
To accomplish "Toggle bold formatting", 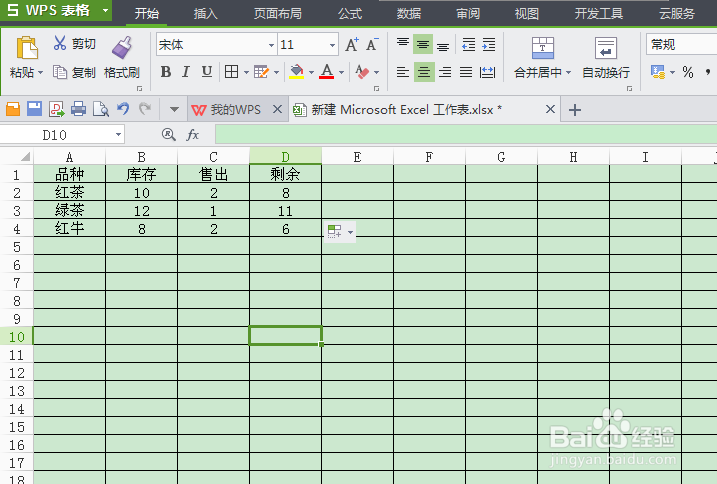I will pyautogui.click(x=166, y=72).
